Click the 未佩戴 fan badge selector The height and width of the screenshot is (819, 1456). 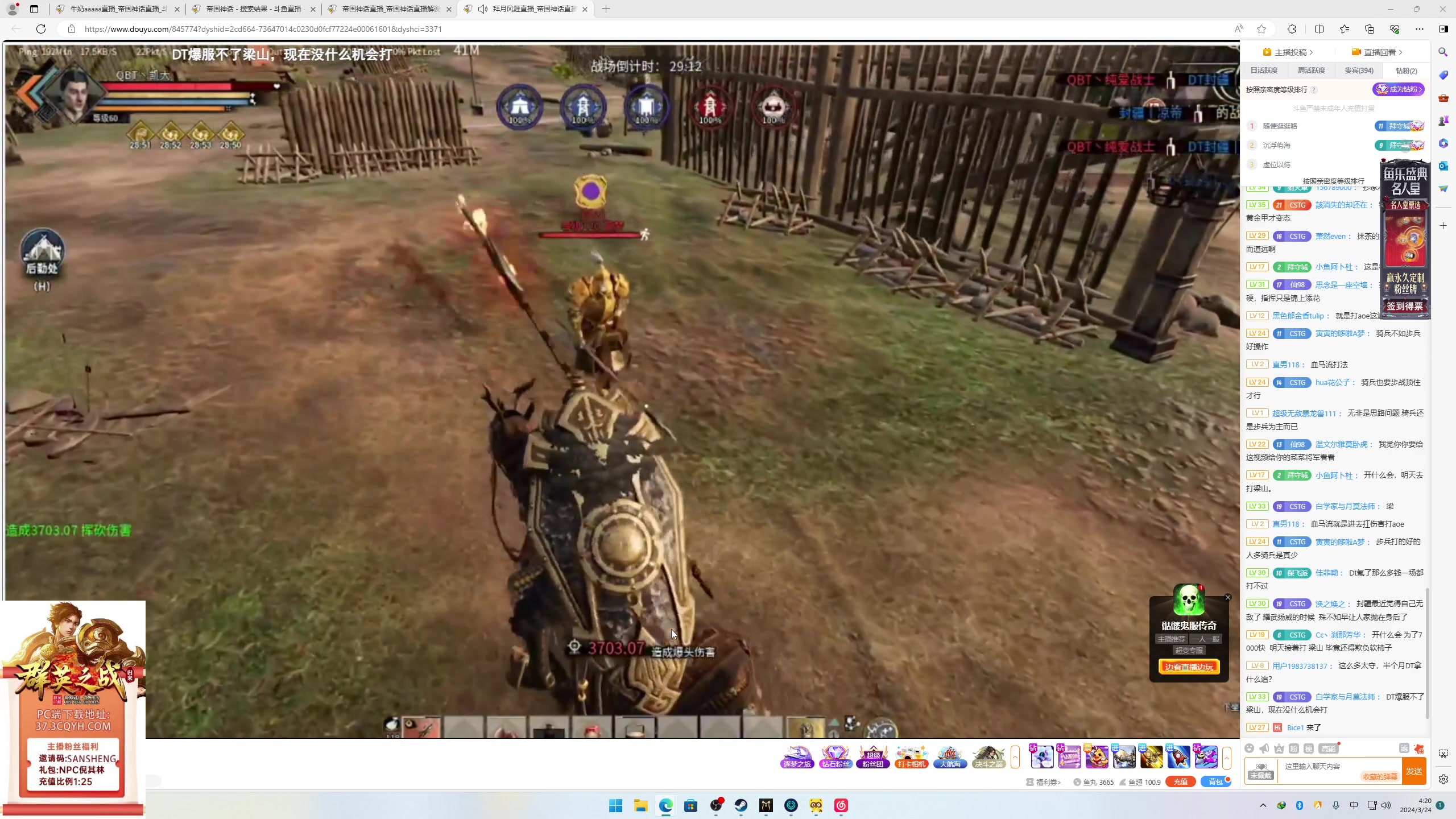click(x=1261, y=771)
